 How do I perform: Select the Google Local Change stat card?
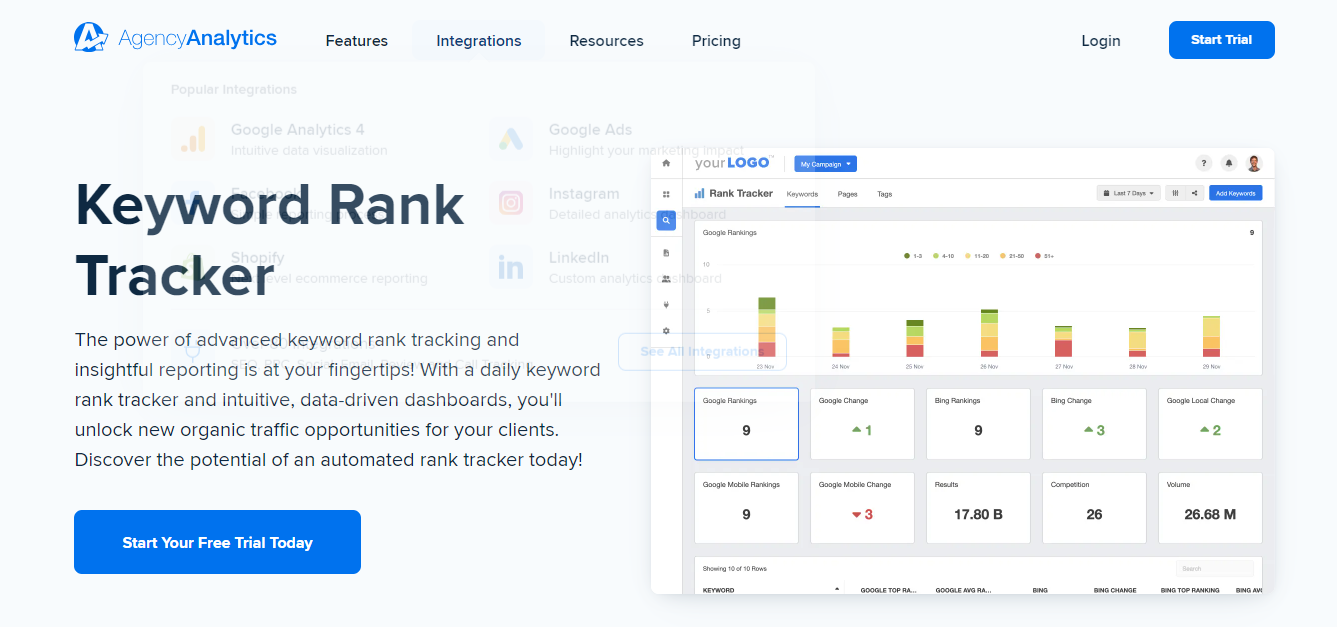(x=1210, y=424)
